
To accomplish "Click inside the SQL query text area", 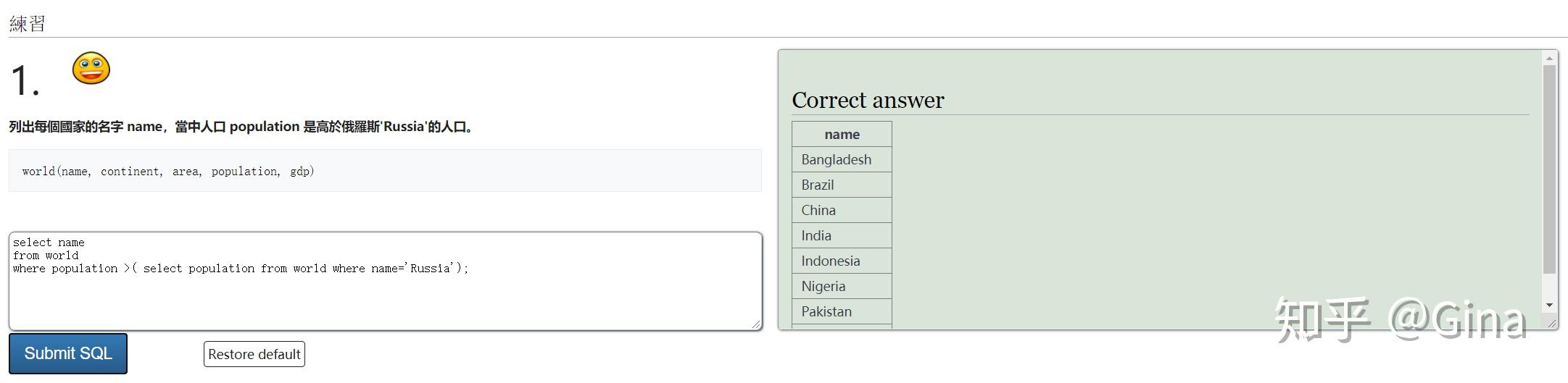I will [386, 281].
